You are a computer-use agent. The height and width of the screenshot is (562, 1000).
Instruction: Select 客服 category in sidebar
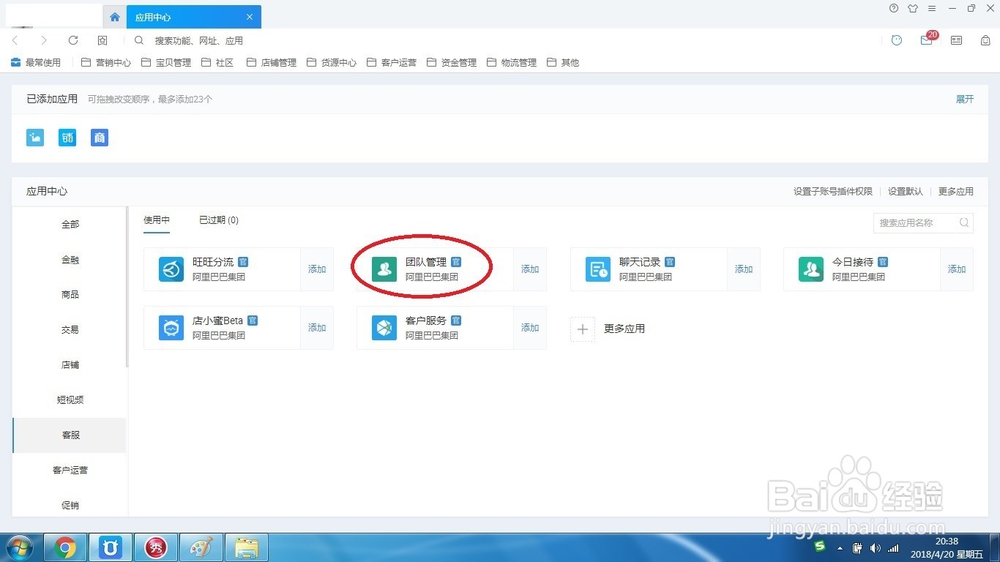point(70,435)
